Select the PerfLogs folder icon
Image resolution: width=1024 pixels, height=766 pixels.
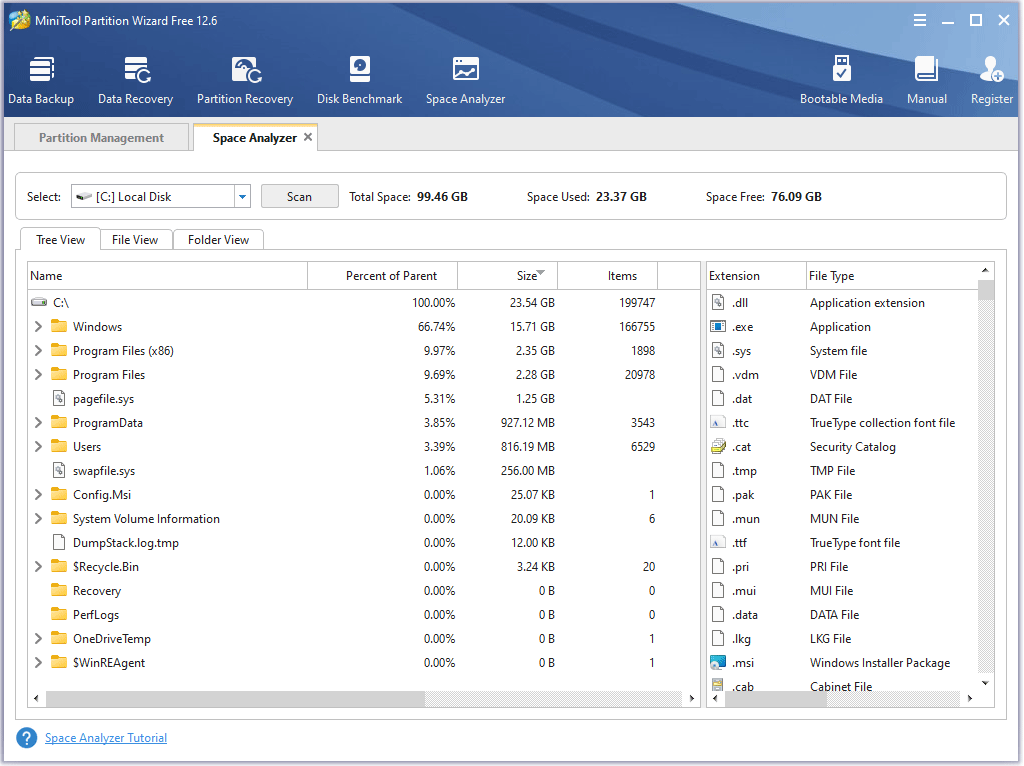click(x=59, y=614)
